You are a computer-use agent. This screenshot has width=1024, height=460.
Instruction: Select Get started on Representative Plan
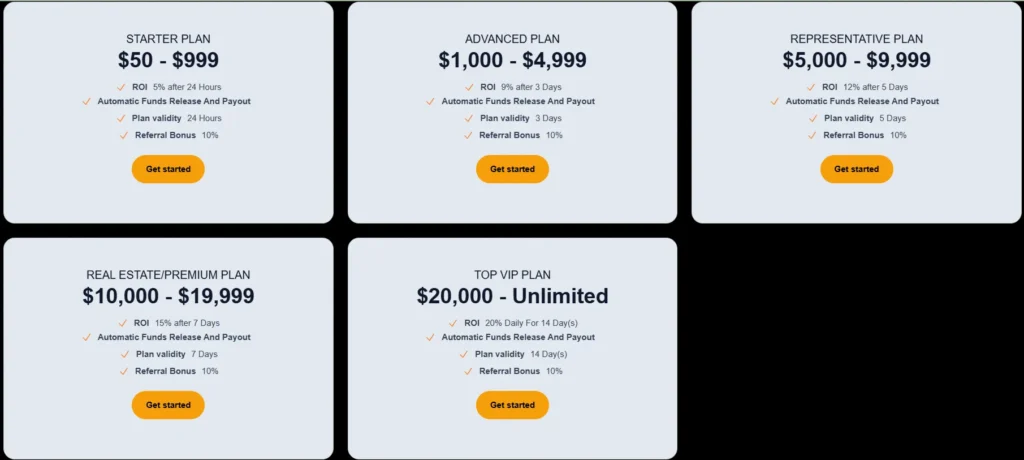(x=856, y=169)
